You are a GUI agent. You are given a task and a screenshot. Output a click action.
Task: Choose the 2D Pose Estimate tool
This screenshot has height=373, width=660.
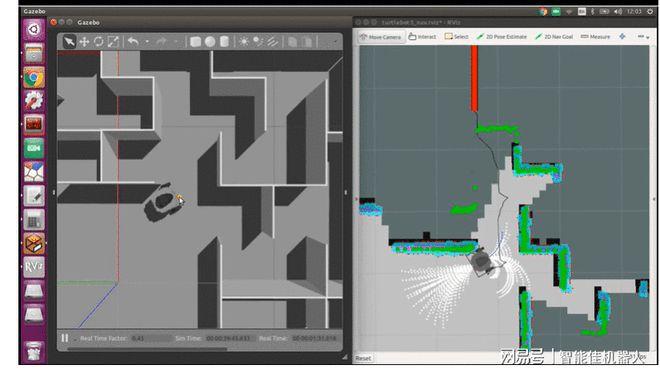[502, 37]
